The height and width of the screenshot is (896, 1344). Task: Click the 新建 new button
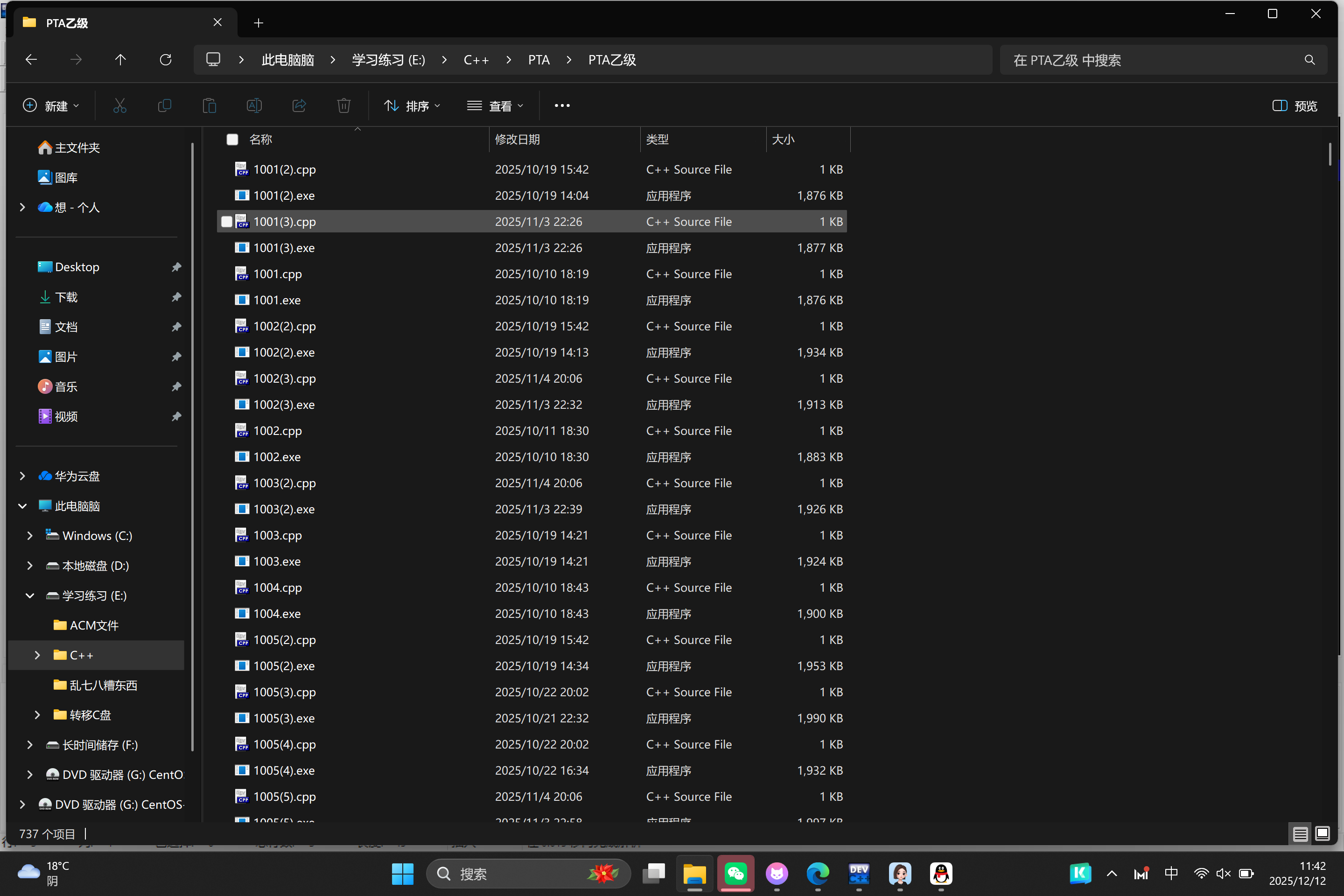coord(50,106)
